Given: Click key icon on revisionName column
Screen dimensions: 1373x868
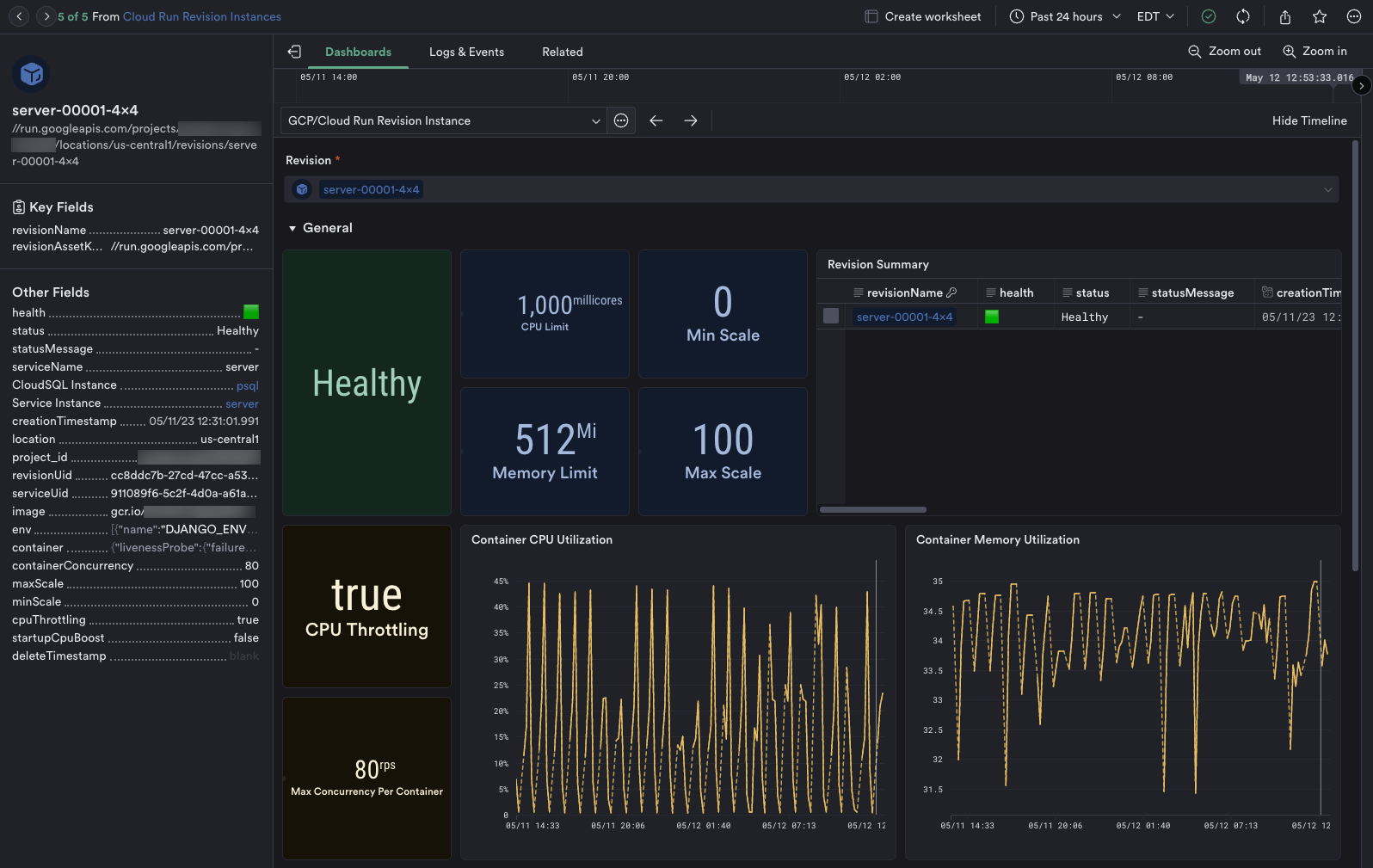Looking at the screenshot, I should pyautogui.click(x=951, y=292).
